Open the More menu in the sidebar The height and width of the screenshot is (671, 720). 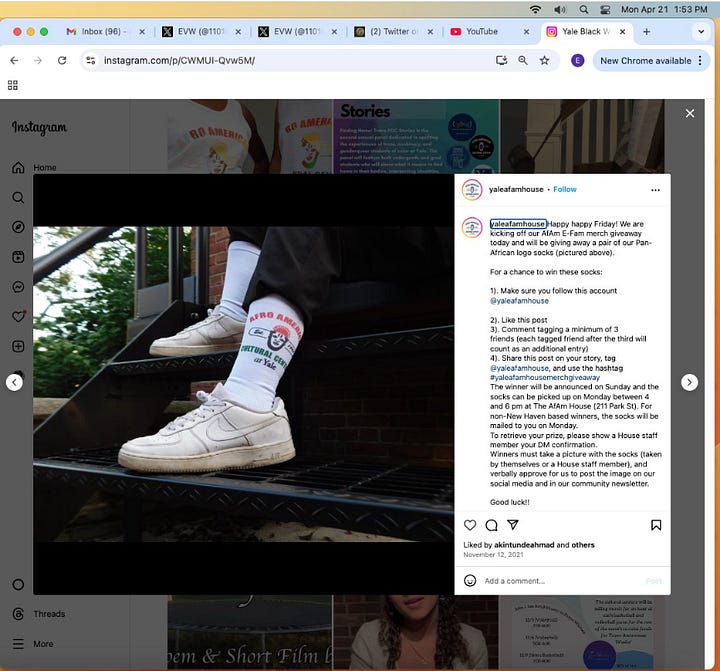[33, 644]
